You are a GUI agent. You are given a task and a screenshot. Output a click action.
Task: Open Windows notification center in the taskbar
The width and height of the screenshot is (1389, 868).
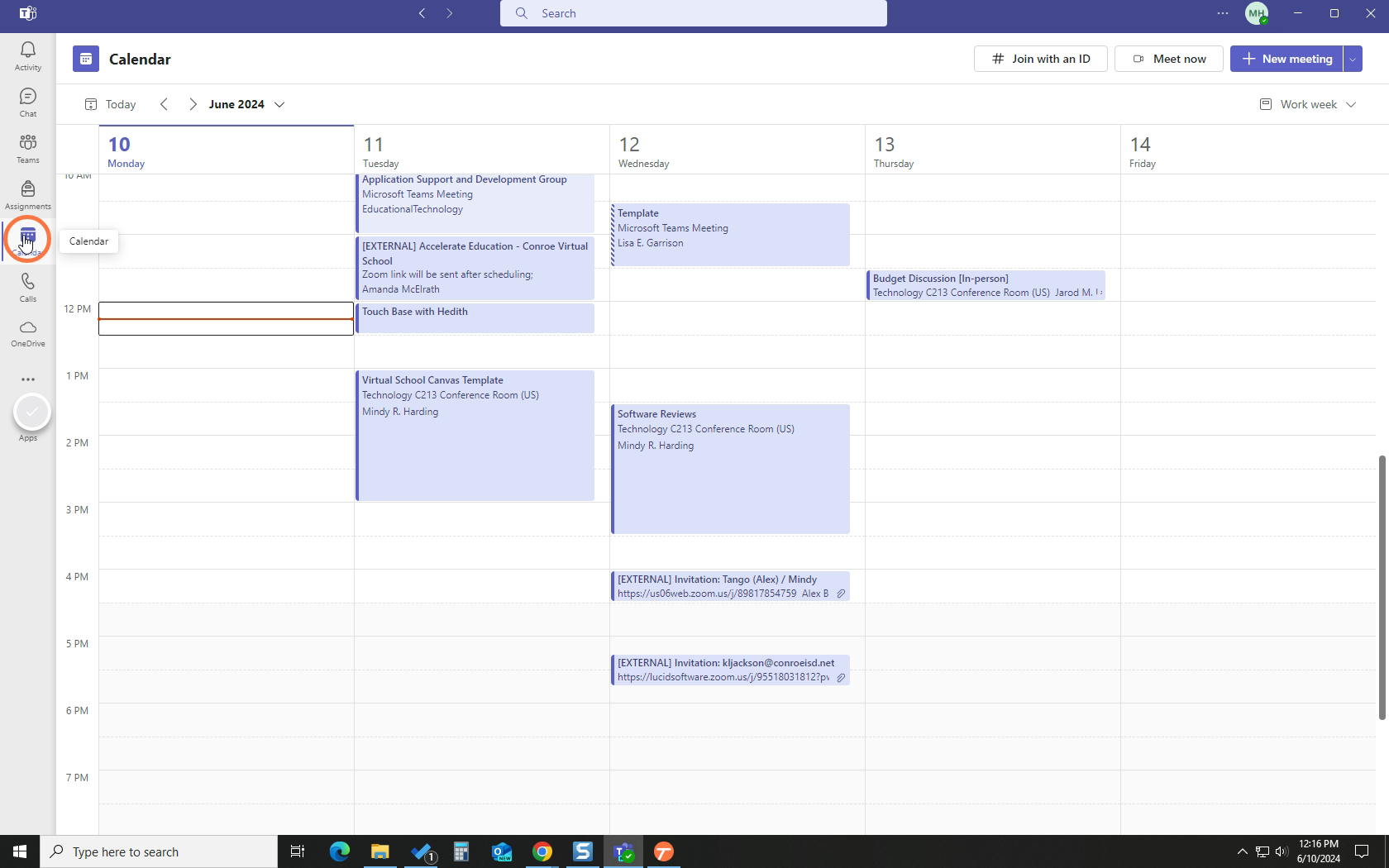[1362, 851]
